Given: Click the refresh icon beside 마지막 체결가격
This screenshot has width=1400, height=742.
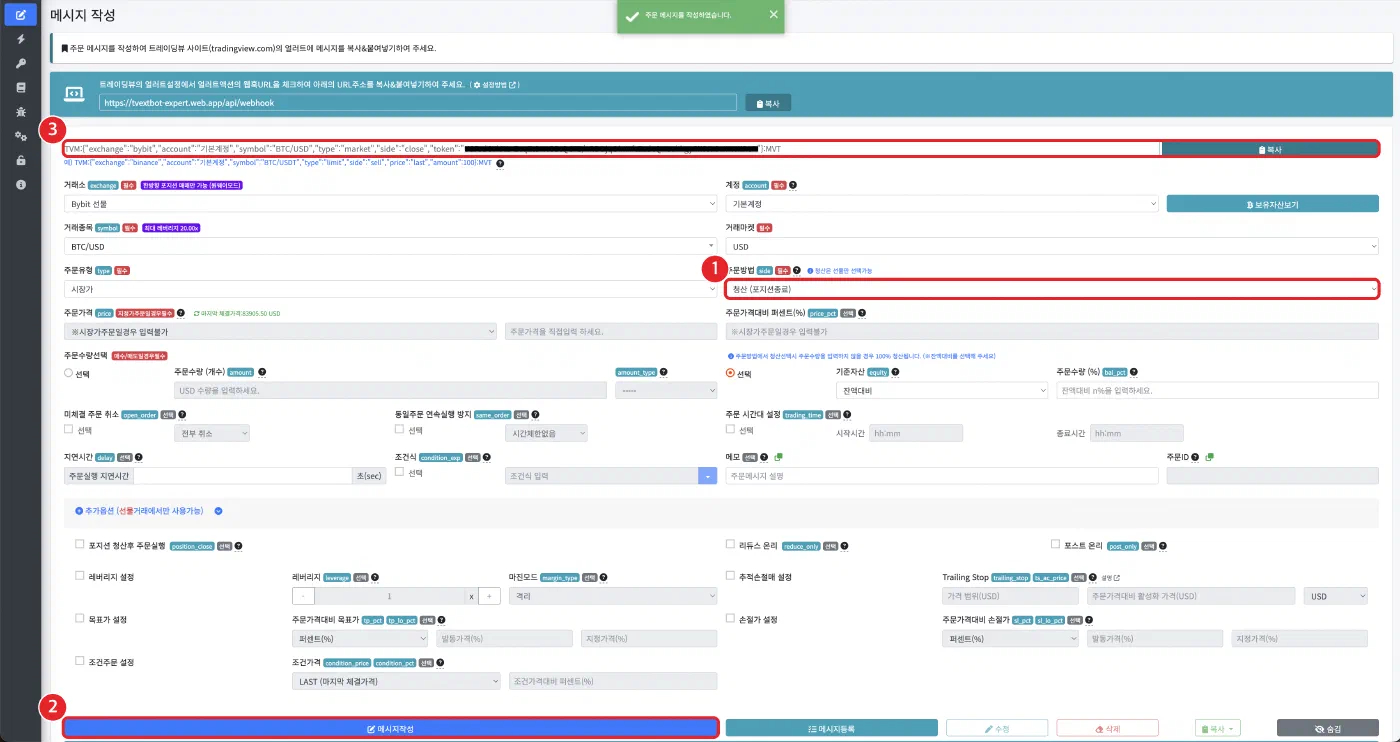Looking at the screenshot, I should 196,313.
